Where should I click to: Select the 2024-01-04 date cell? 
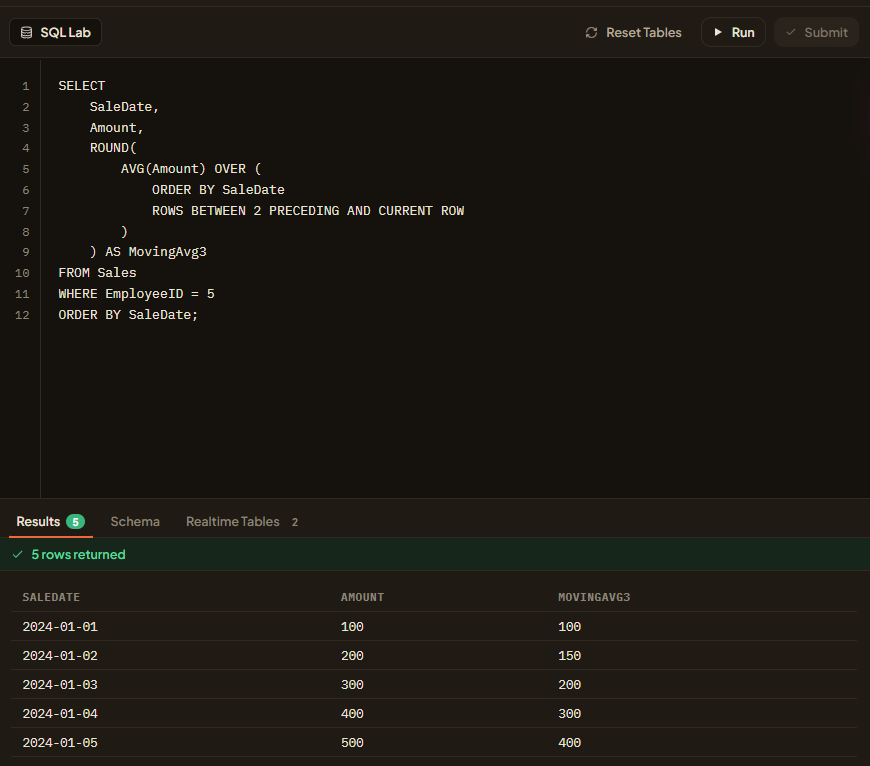60,714
